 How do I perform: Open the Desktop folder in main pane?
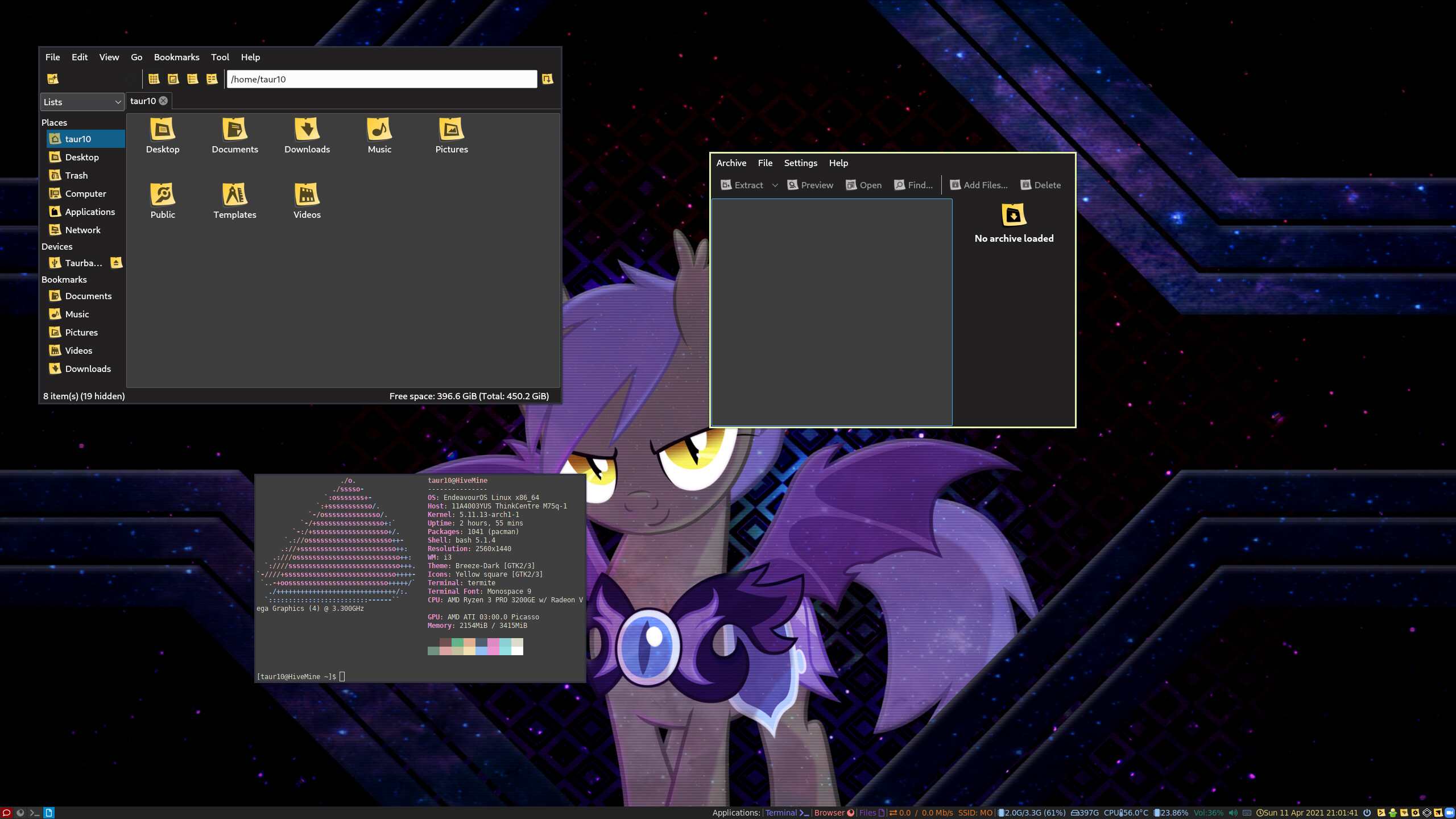coord(163,135)
